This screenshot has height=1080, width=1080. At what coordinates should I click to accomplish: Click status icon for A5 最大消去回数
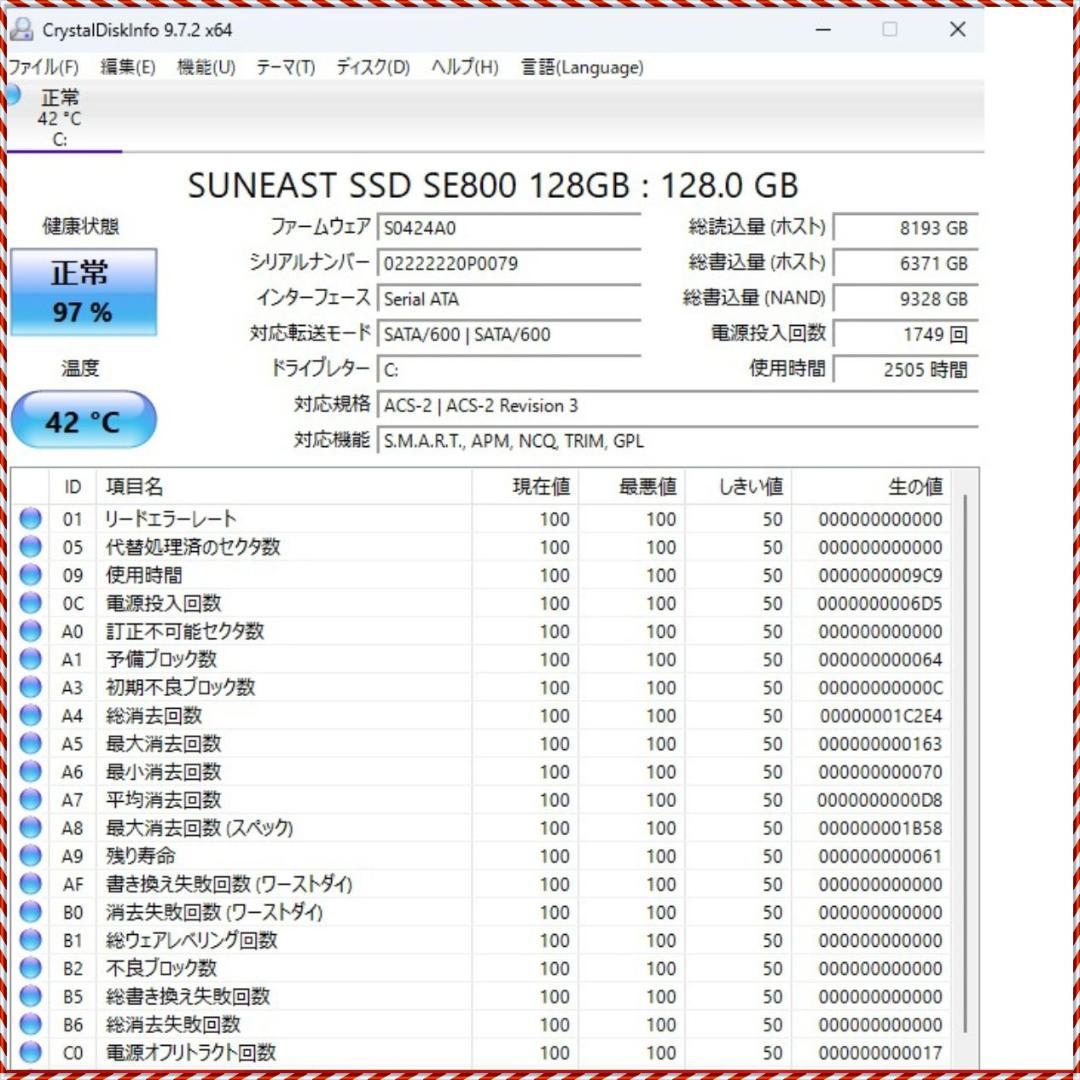point(30,744)
